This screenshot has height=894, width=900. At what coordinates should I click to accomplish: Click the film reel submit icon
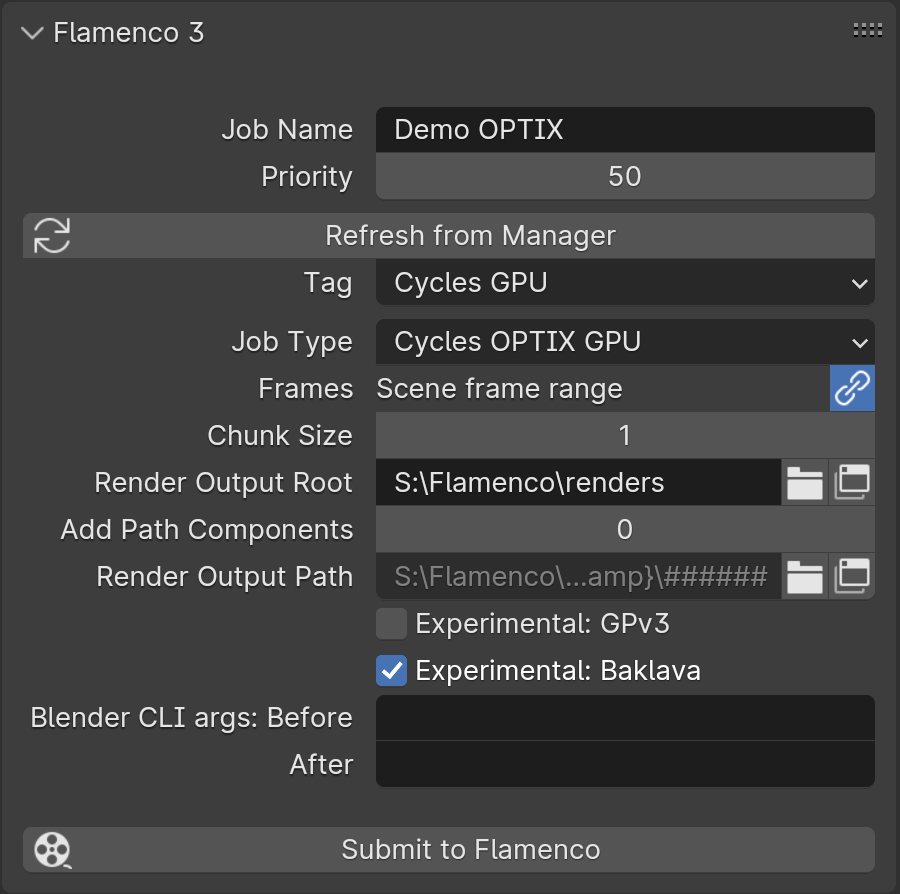tap(51, 850)
